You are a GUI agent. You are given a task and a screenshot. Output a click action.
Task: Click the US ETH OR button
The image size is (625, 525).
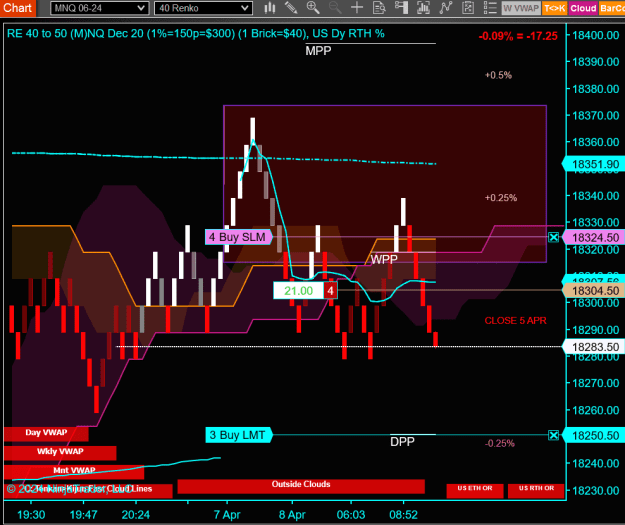tap(475, 490)
